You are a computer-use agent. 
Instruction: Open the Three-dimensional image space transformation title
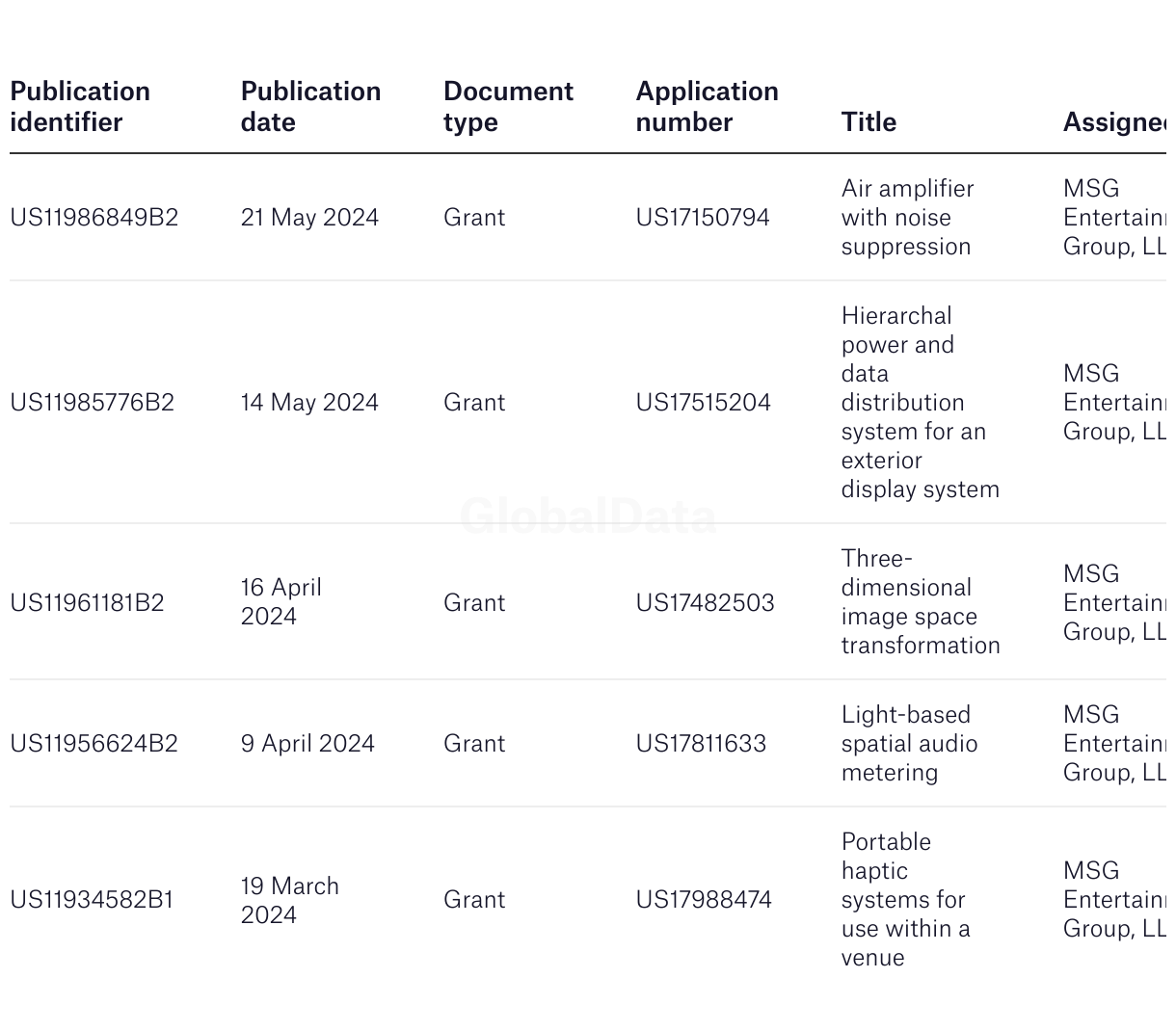coord(921,602)
